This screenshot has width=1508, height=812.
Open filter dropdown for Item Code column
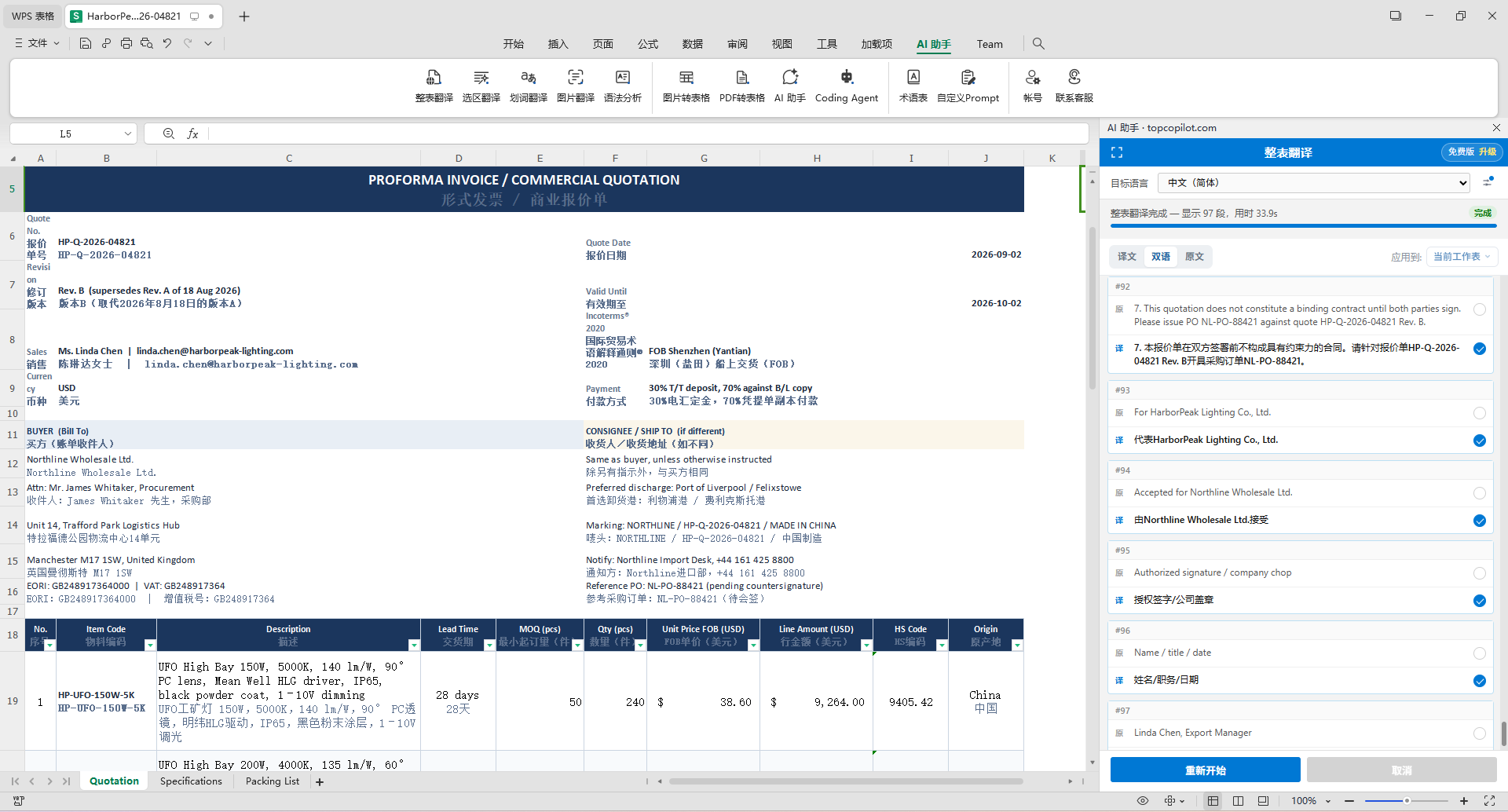[150, 645]
